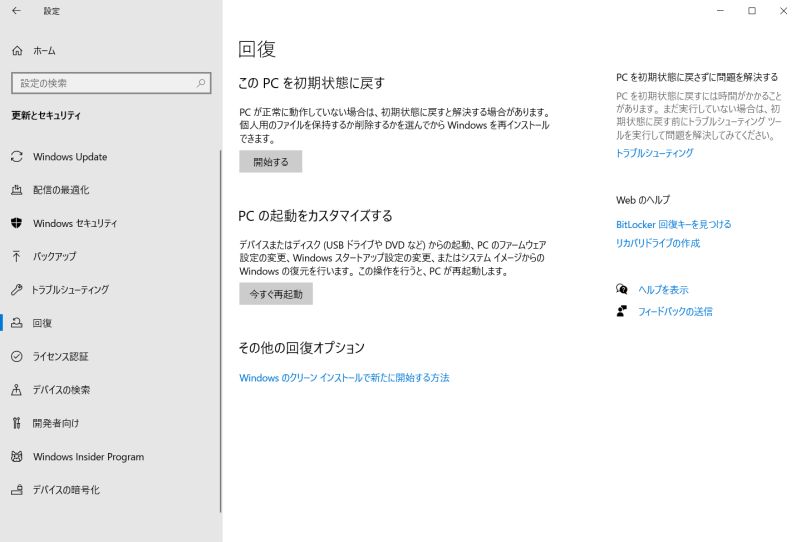Image resolution: width=800 pixels, height=542 pixels.
Task: Minimize the settings window
Action: (x=720, y=10)
